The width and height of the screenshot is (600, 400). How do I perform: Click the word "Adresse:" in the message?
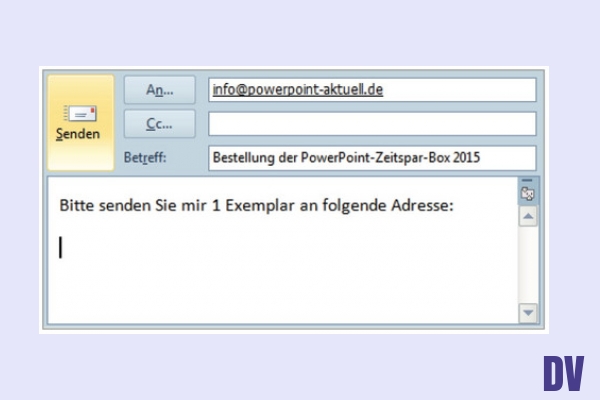pos(423,206)
